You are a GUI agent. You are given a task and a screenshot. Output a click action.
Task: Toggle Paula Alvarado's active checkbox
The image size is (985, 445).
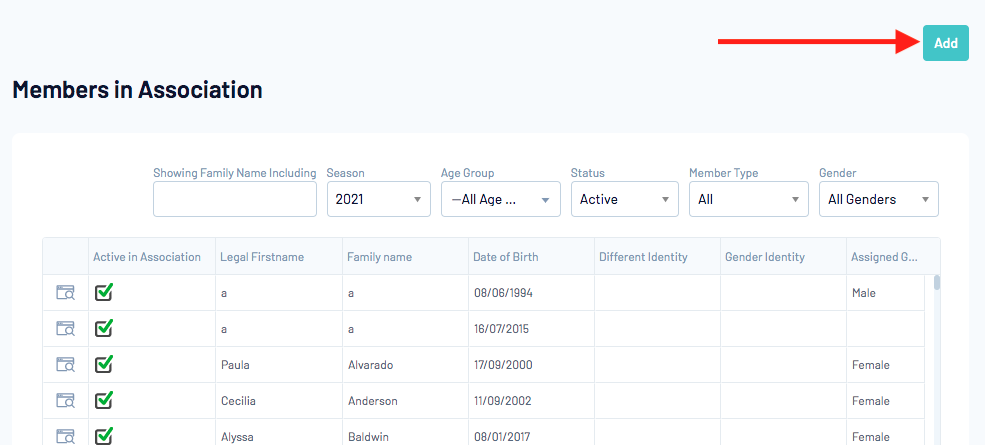tap(104, 363)
